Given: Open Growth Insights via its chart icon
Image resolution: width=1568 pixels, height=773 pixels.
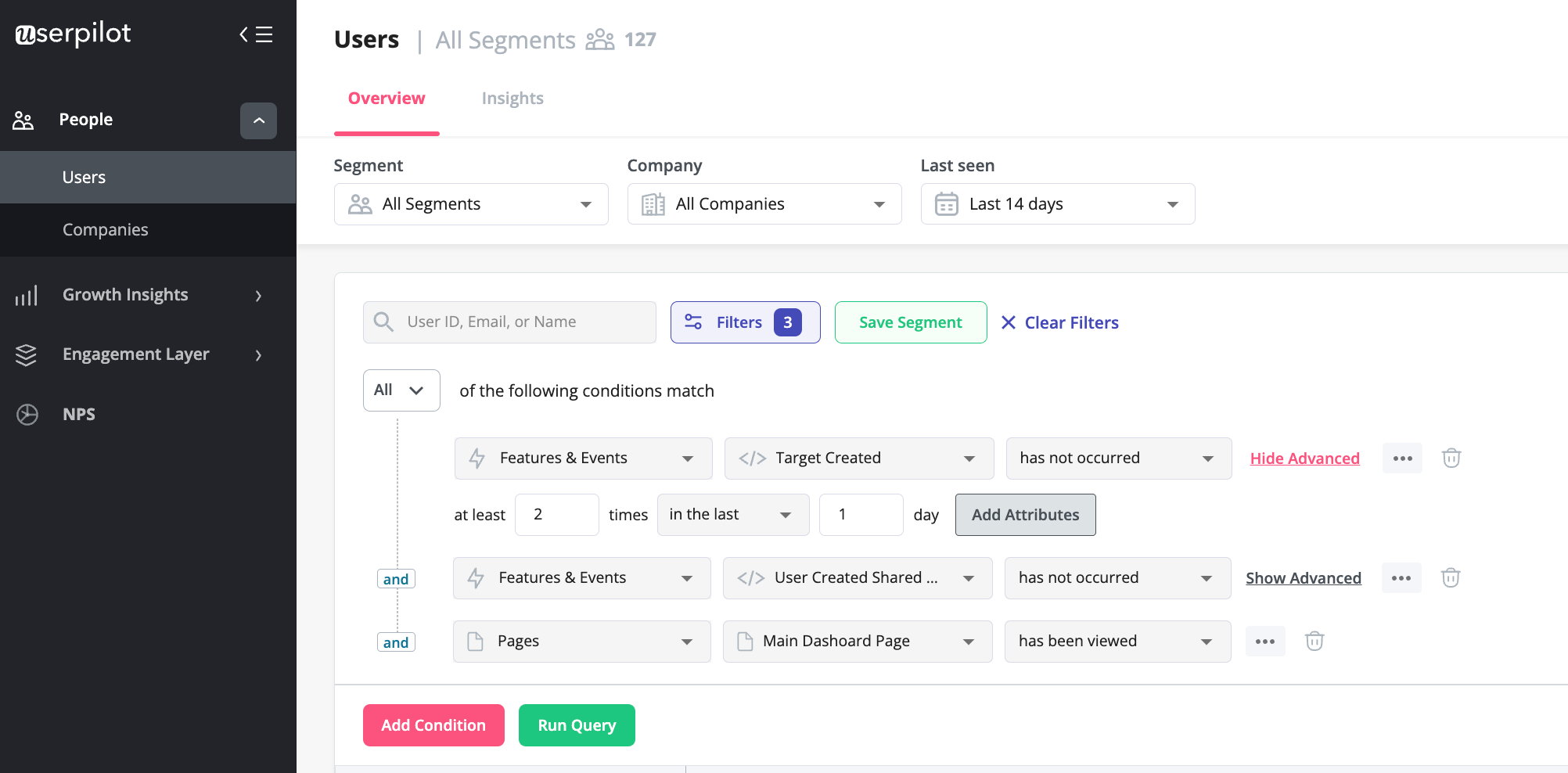Looking at the screenshot, I should [x=27, y=295].
